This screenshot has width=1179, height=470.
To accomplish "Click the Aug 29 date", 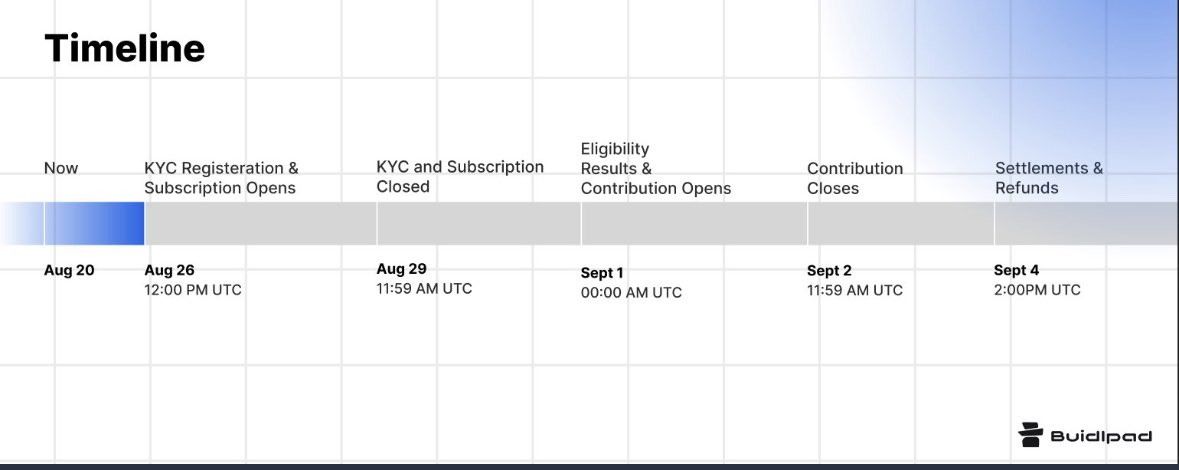I will click(x=402, y=268).
